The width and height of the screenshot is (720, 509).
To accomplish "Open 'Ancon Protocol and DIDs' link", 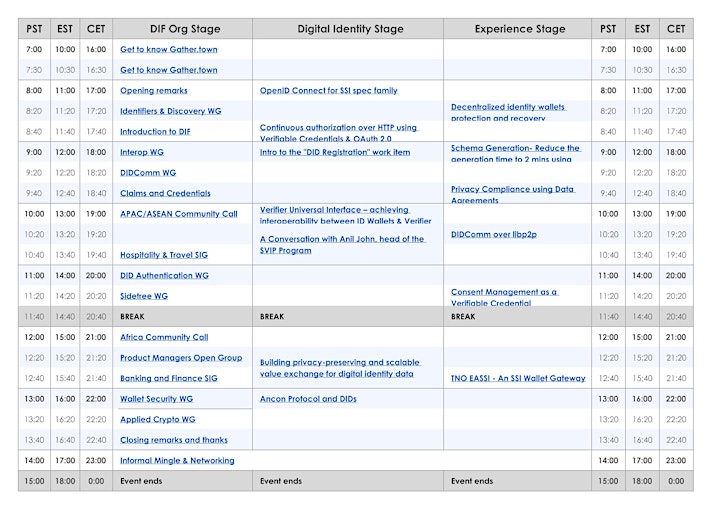I will click(308, 399).
